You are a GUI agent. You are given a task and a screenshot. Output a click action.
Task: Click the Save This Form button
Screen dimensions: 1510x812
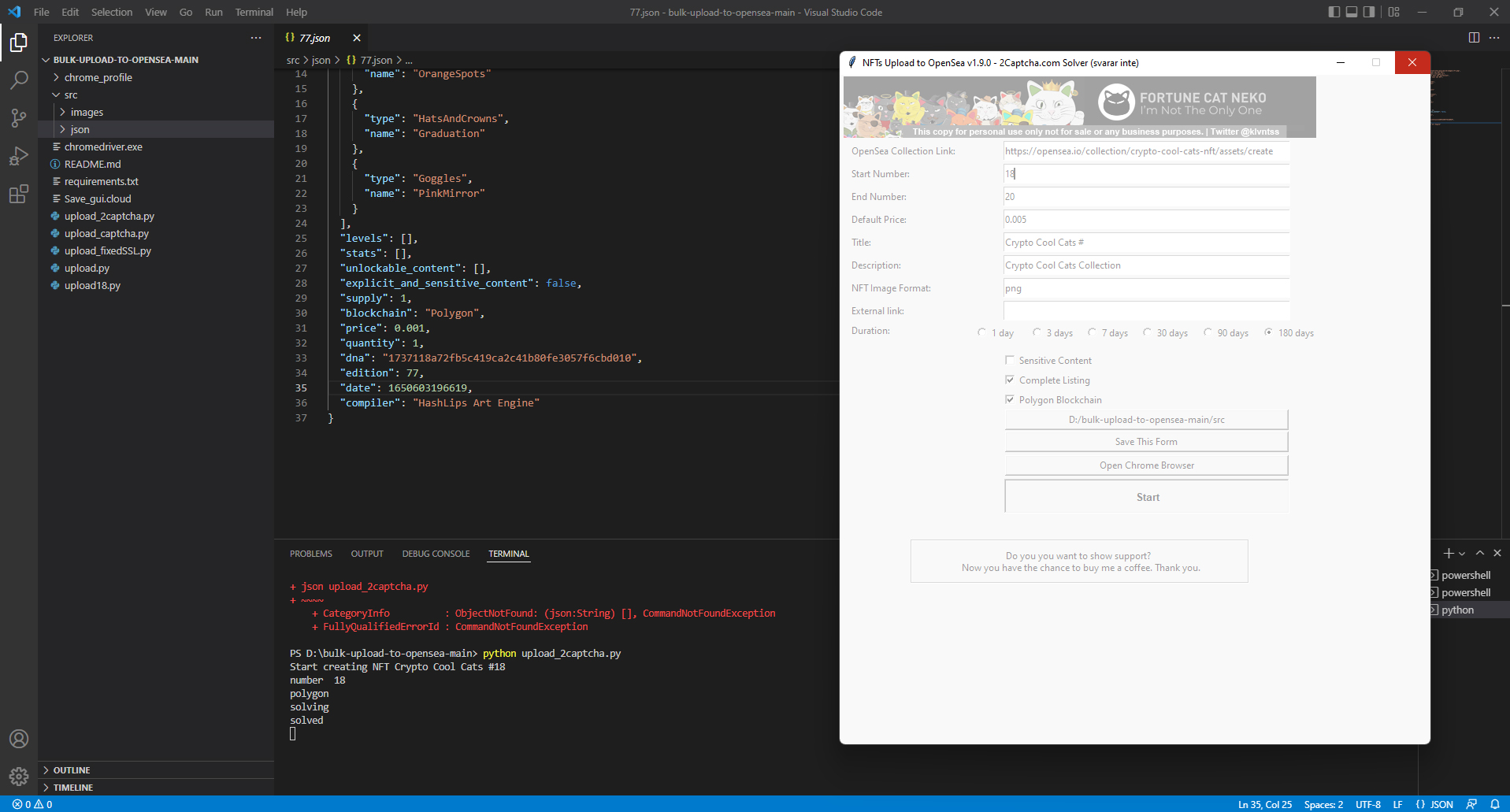coord(1146,441)
